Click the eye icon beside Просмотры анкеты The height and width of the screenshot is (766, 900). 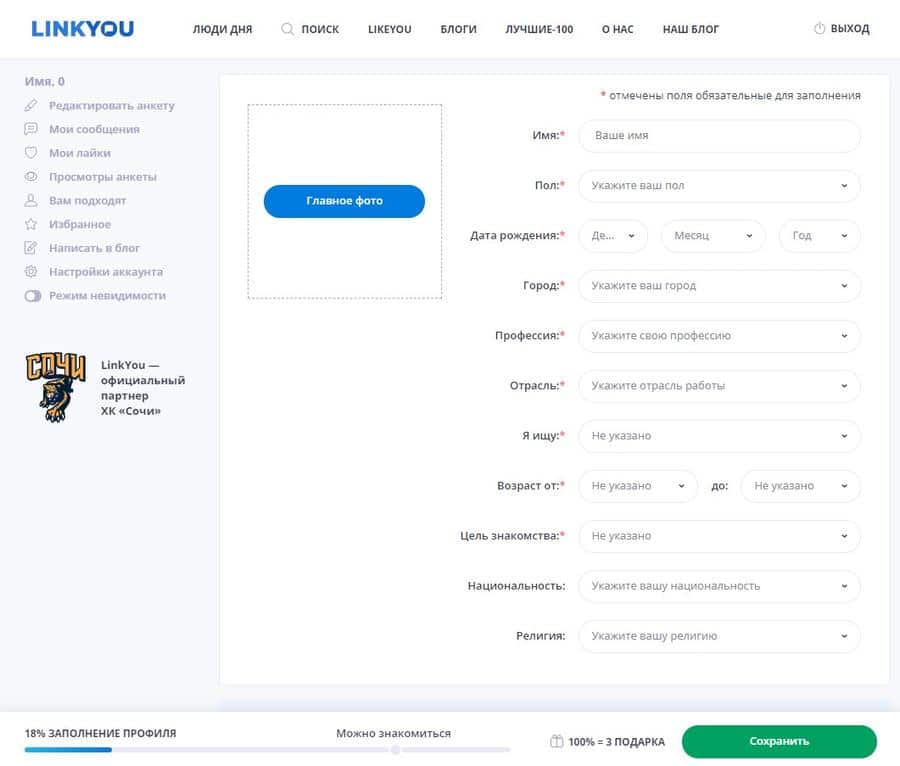(x=31, y=177)
